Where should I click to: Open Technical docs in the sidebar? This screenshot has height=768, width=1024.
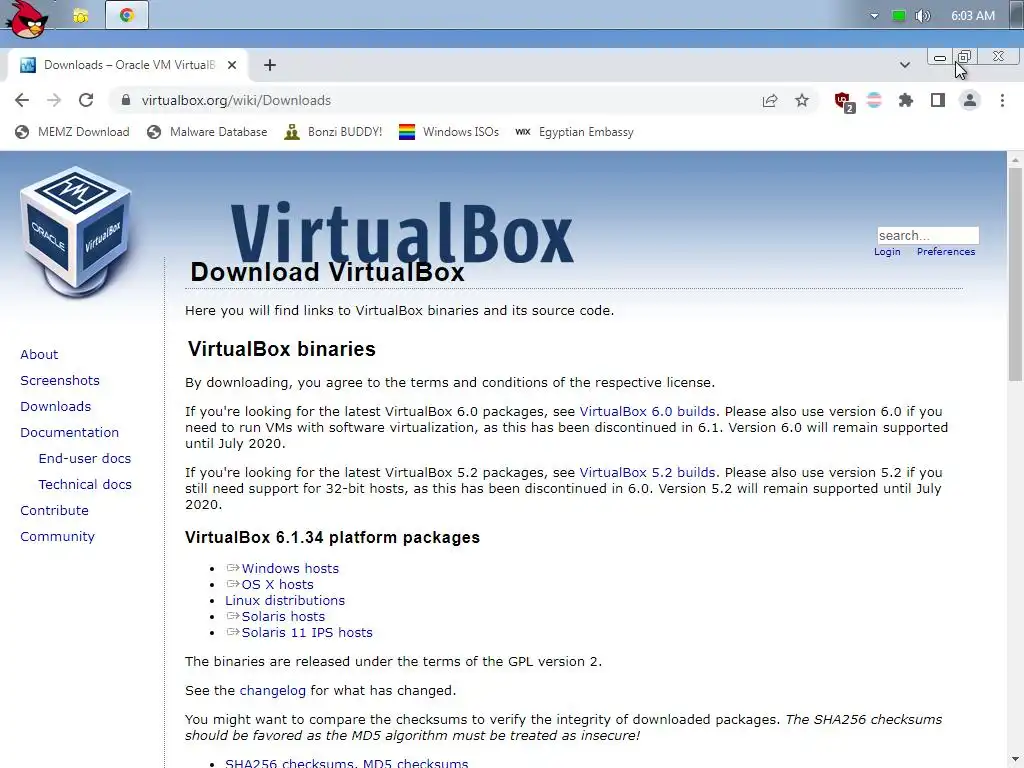[x=85, y=485]
